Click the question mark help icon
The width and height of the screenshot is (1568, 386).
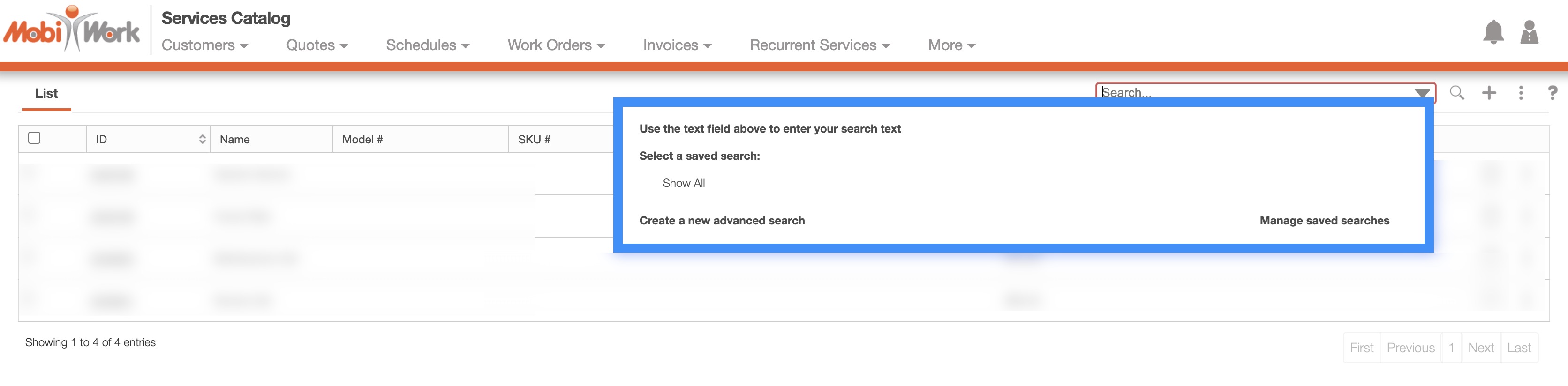coord(1552,92)
